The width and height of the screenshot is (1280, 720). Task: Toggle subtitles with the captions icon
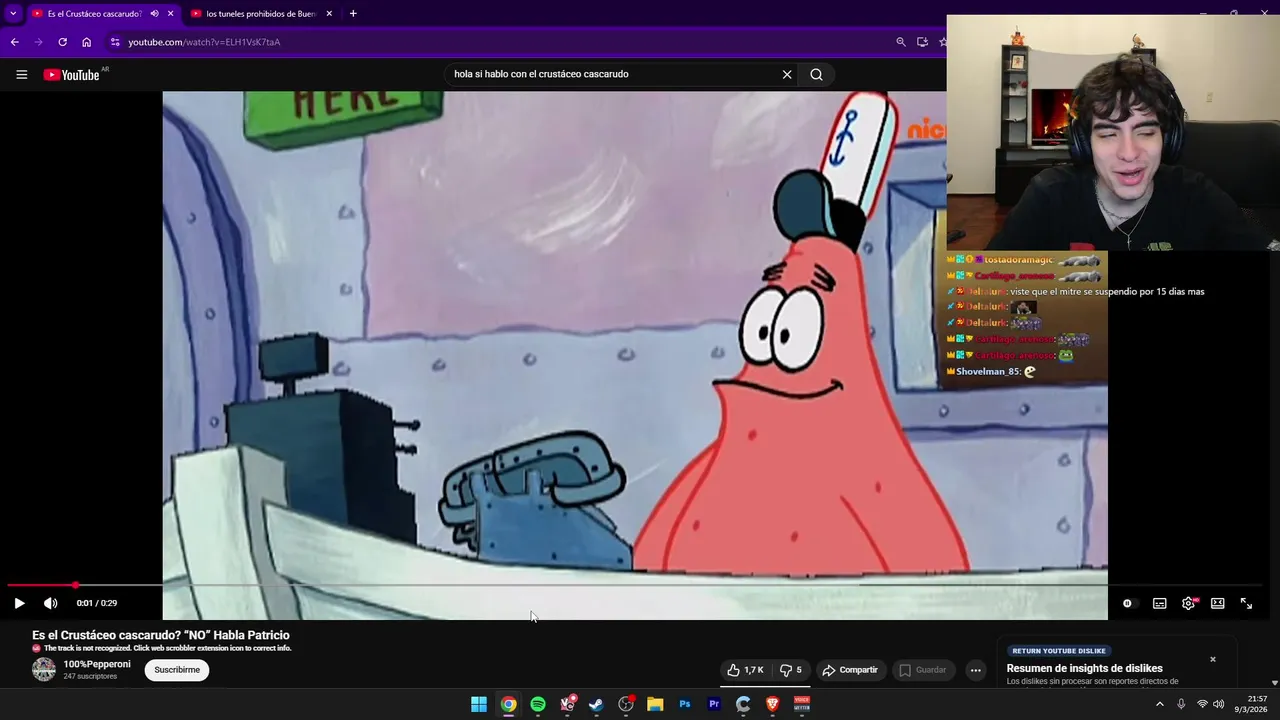1160,603
